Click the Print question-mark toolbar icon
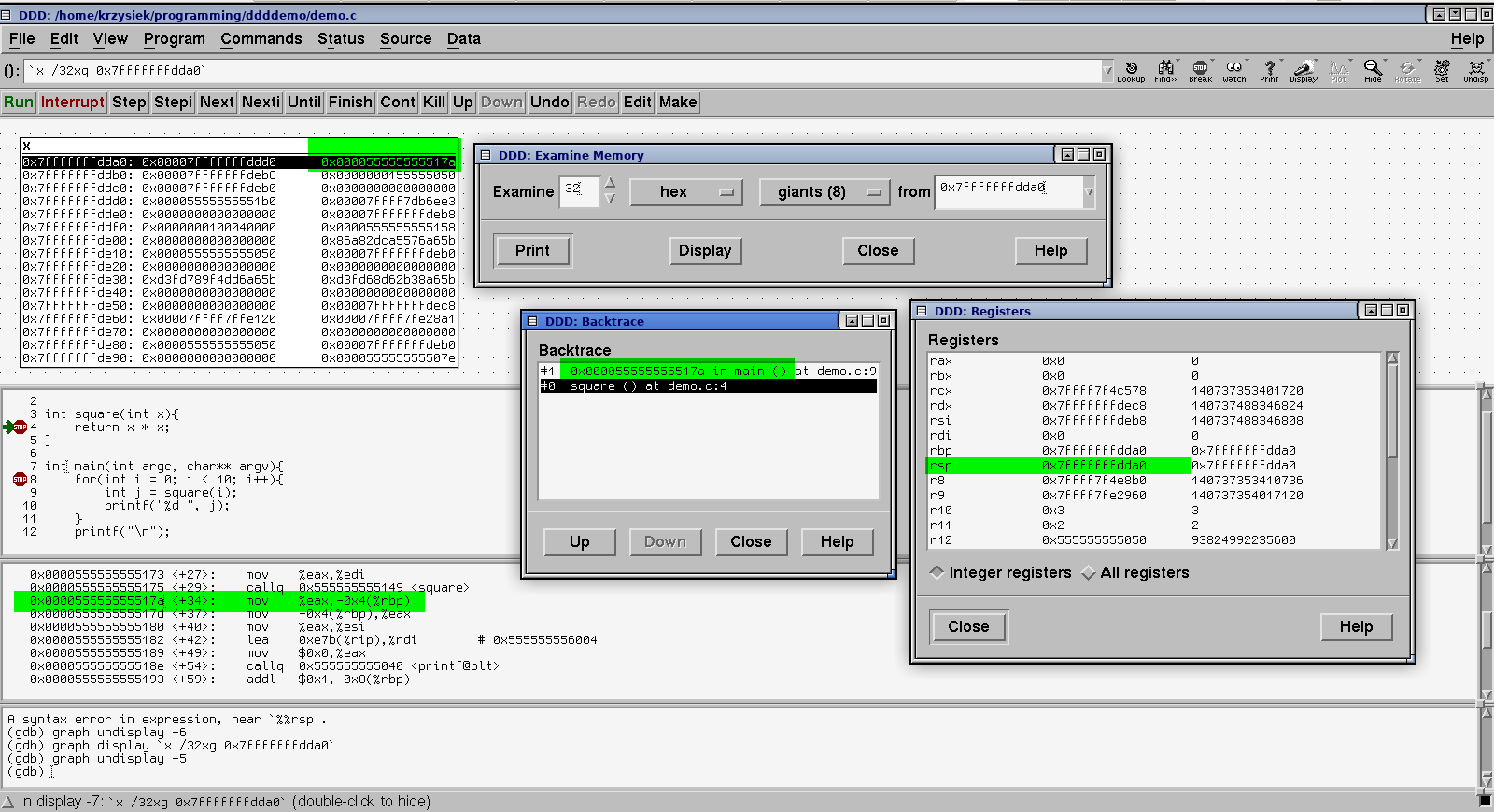 tap(1269, 72)
